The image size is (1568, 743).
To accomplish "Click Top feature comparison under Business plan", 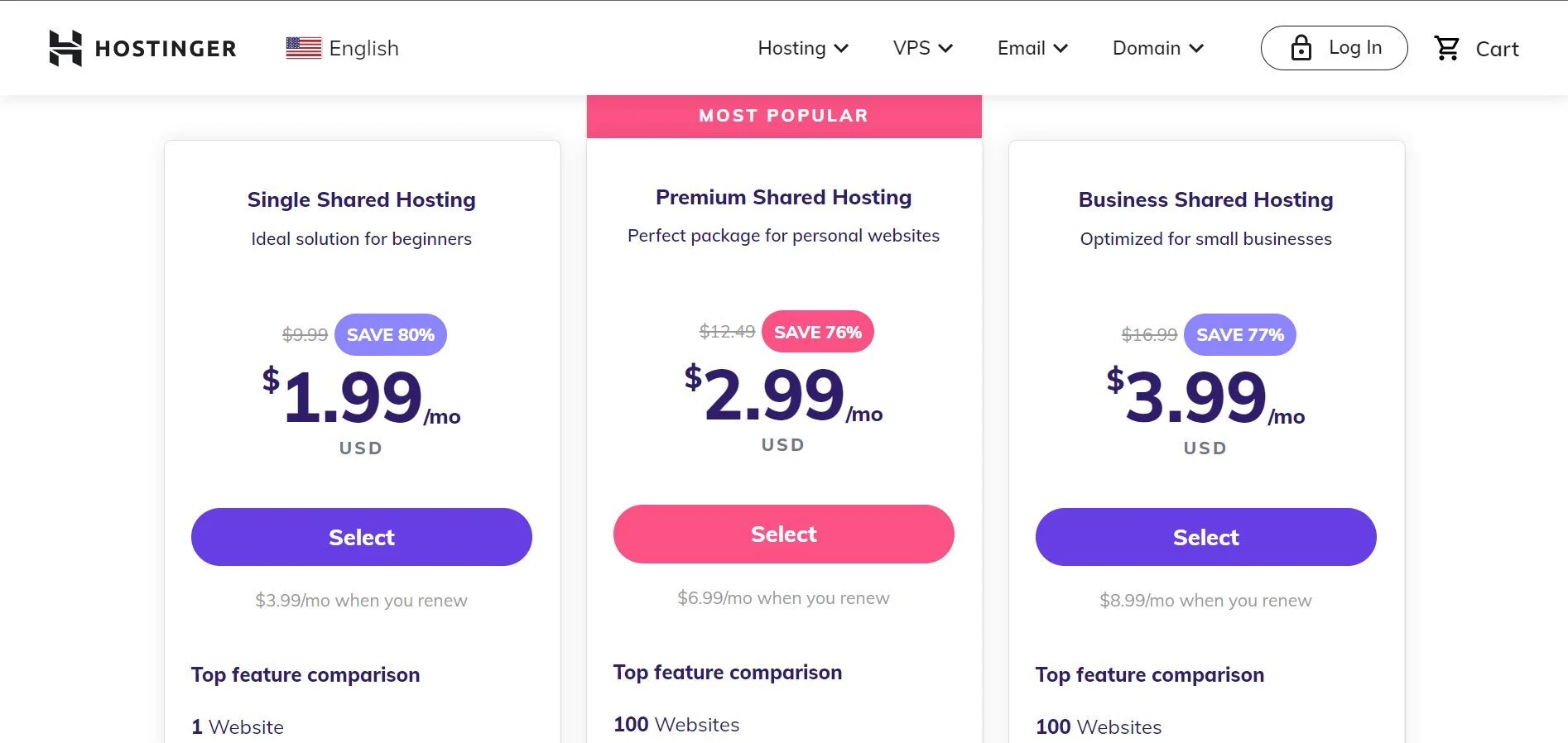I will 1149,674.
